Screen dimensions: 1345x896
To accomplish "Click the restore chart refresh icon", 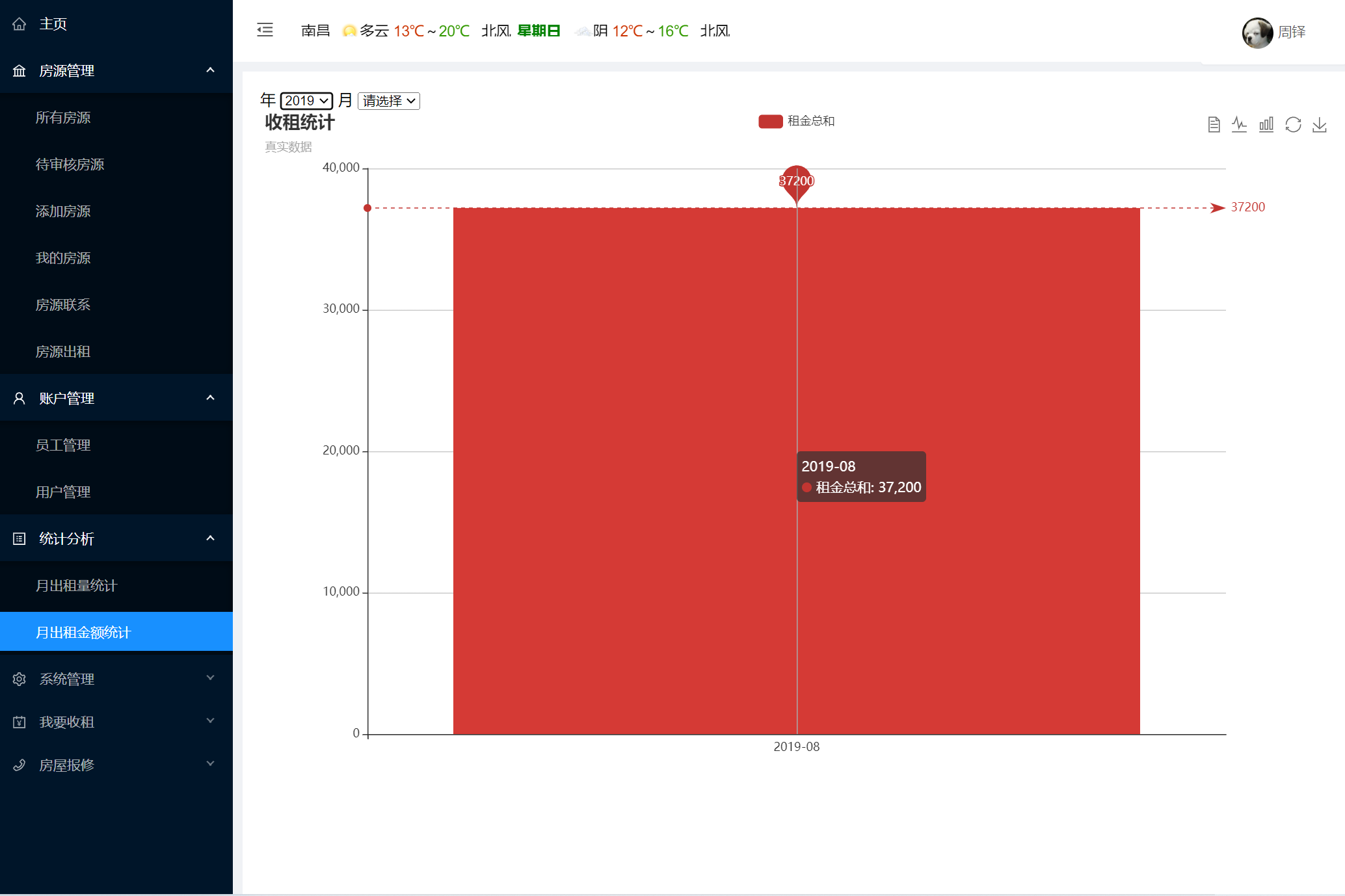I will tap(1293, 124).
